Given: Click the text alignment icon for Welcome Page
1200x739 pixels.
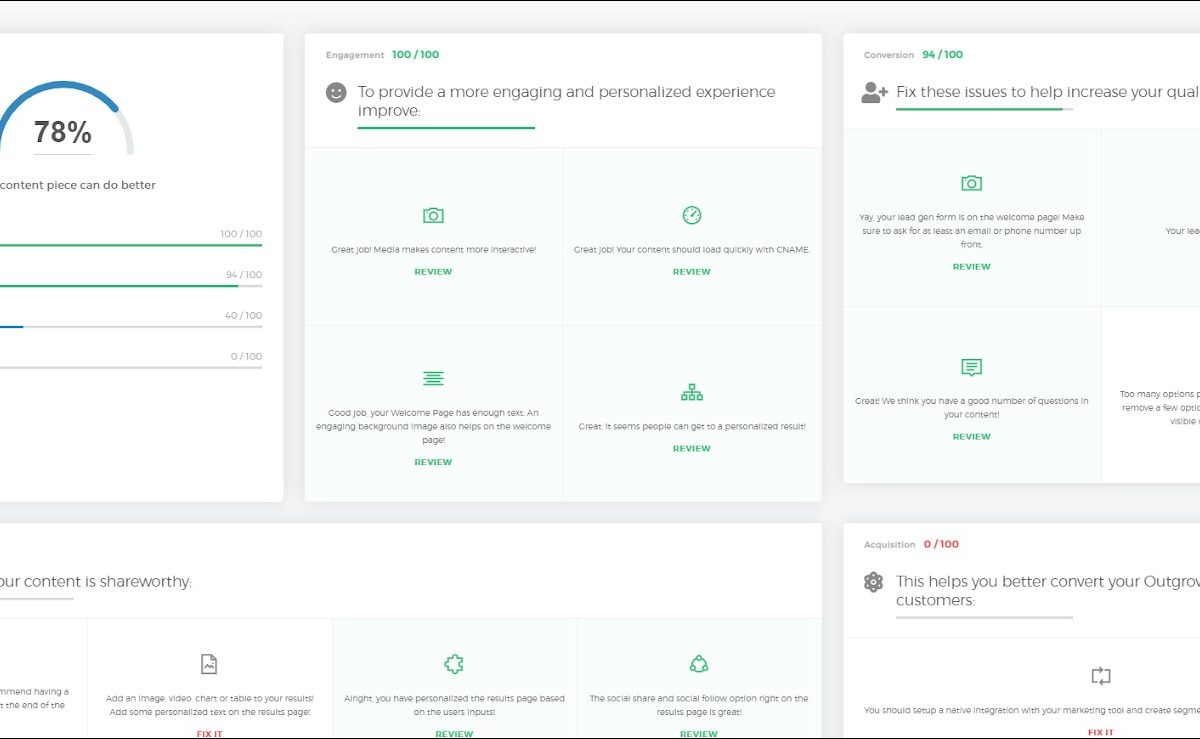Looking at the screenshot, I should click(433, 378).
